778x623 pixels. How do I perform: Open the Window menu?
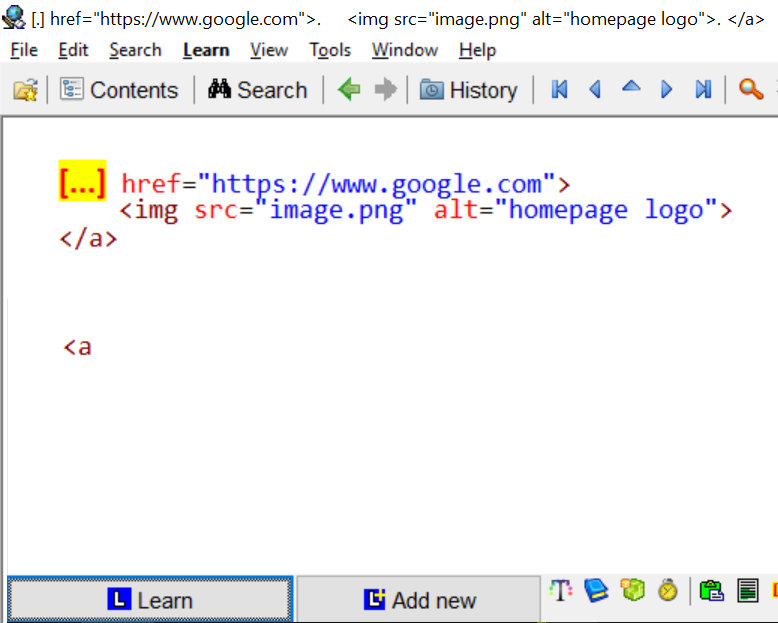[x=405, y=50]
